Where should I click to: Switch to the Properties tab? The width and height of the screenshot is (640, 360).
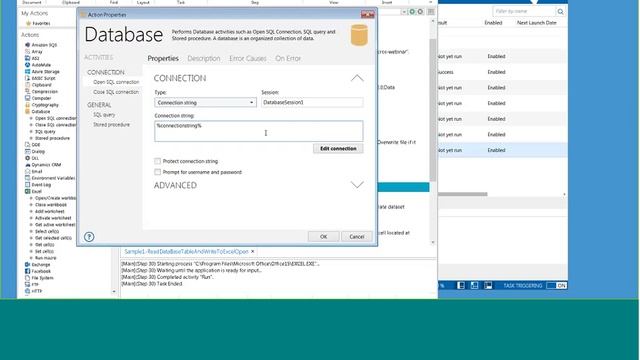(163, 58)
